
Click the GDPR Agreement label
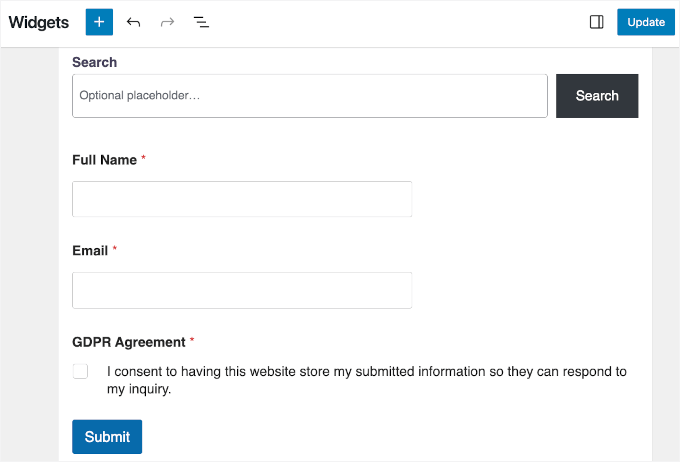click(x=129, y=342)
